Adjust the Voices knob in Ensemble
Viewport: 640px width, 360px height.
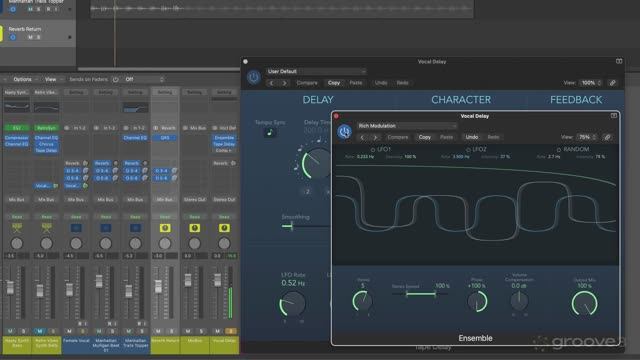pyautogui.click(x=362, y=302)
